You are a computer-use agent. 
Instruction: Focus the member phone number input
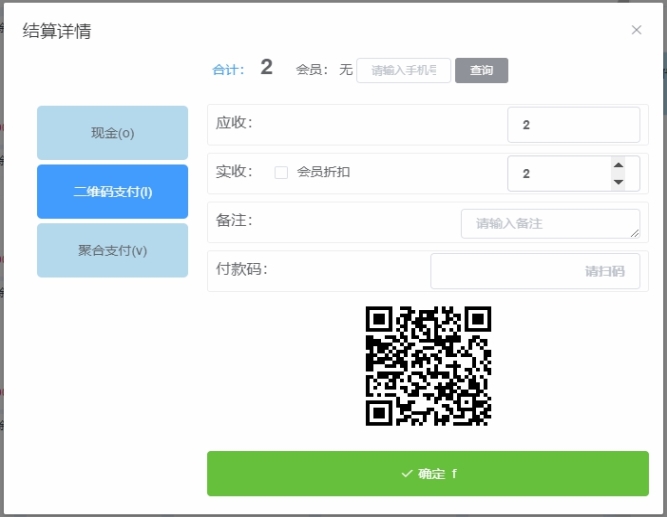pyautogui.click(x=403, y=70)
